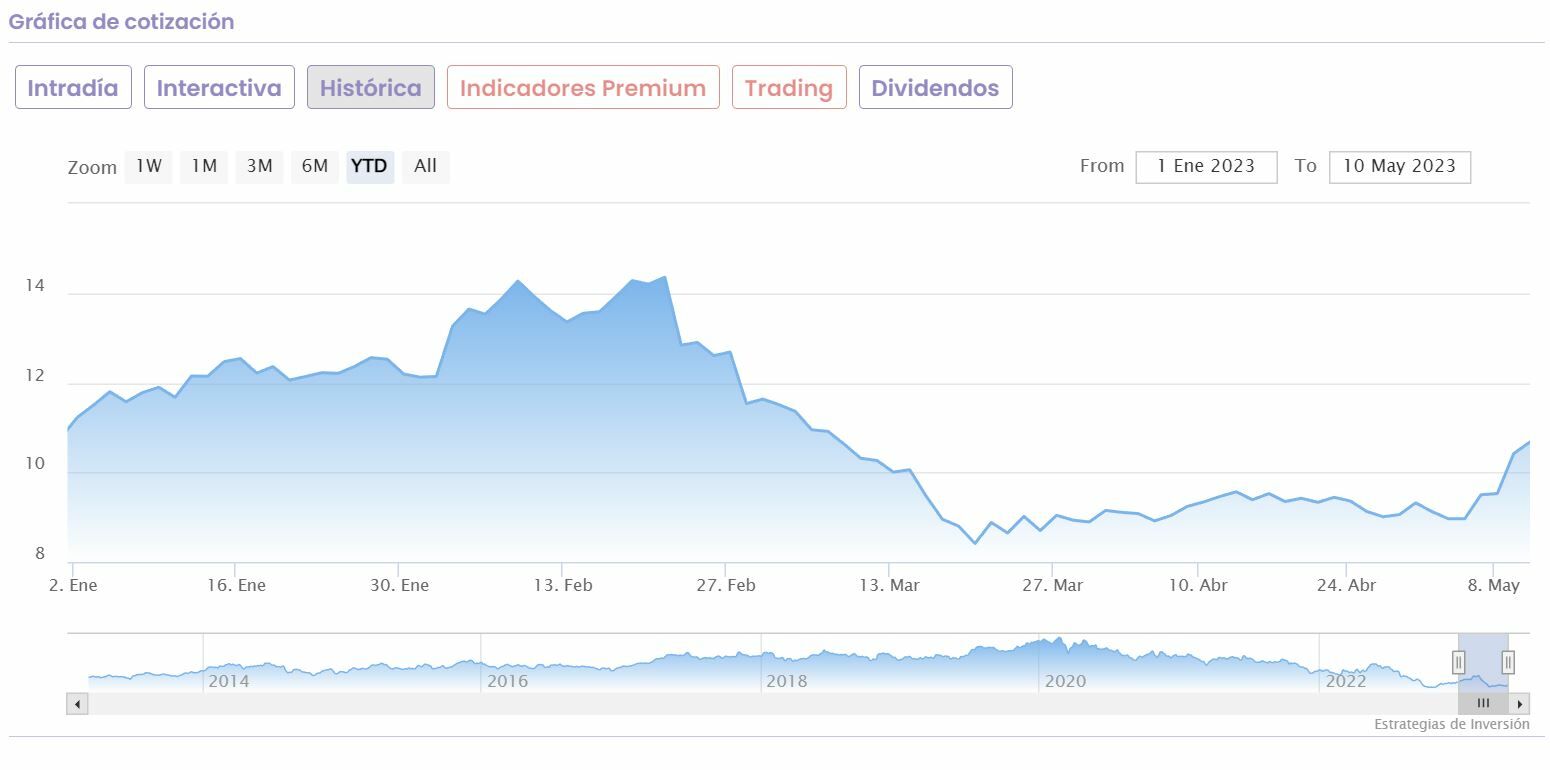Select the YTD zoom button
Screen dimensions: 1550x770
click(x=370, y=167)
